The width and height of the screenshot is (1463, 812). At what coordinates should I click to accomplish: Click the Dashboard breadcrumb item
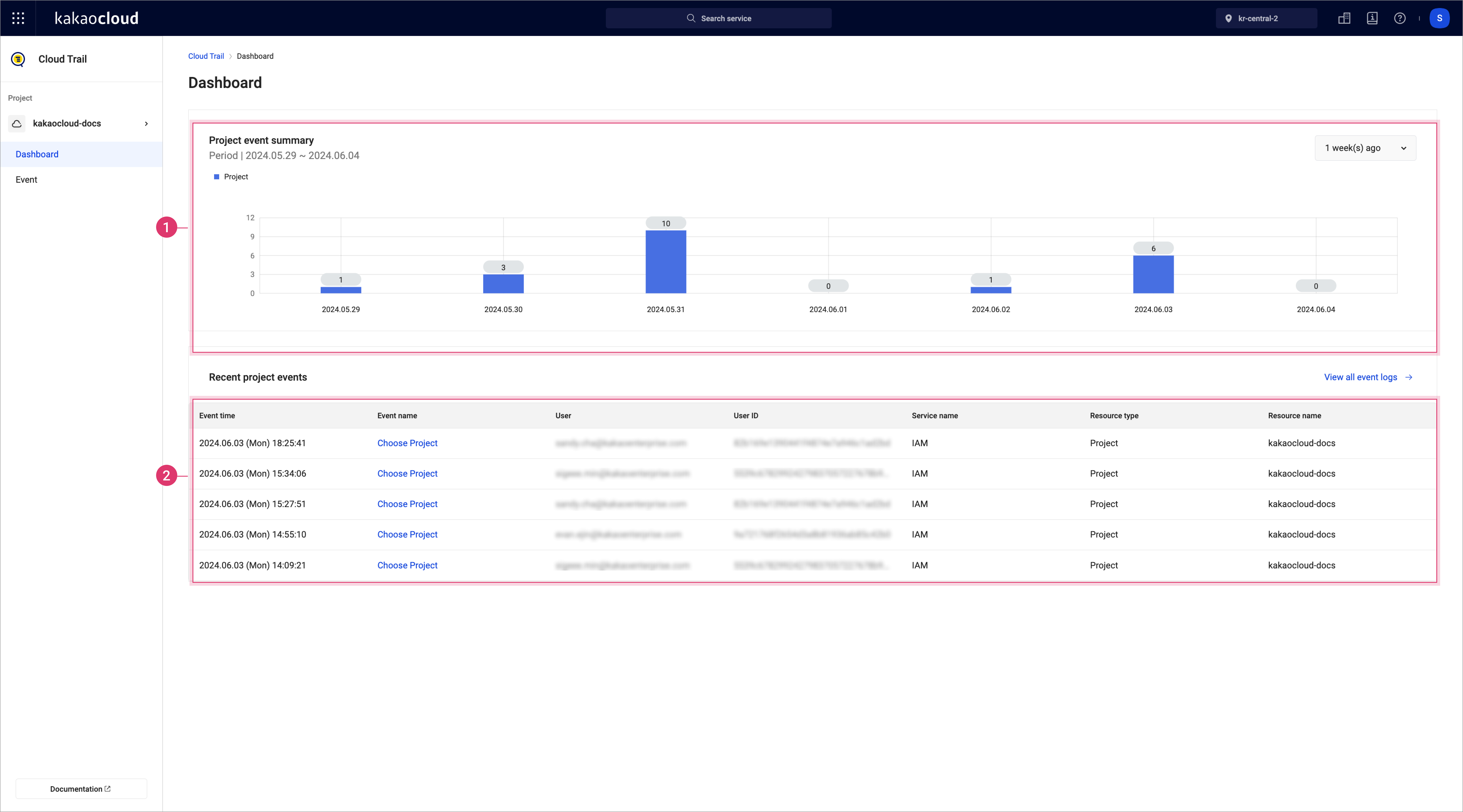[255, 56]
